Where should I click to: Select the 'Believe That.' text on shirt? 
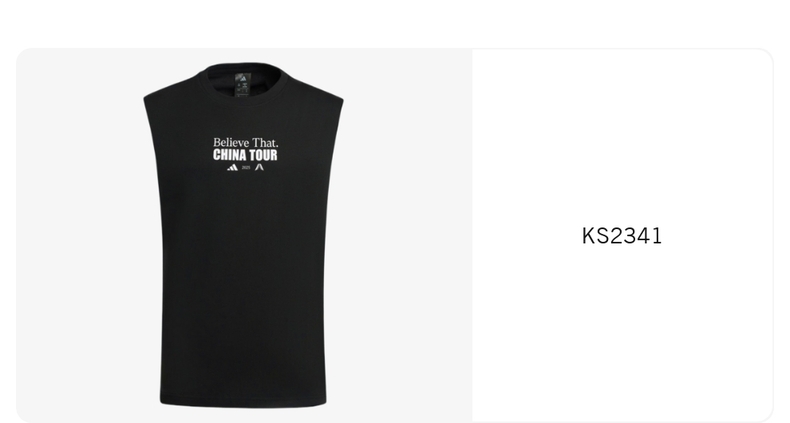coord(245,143)
